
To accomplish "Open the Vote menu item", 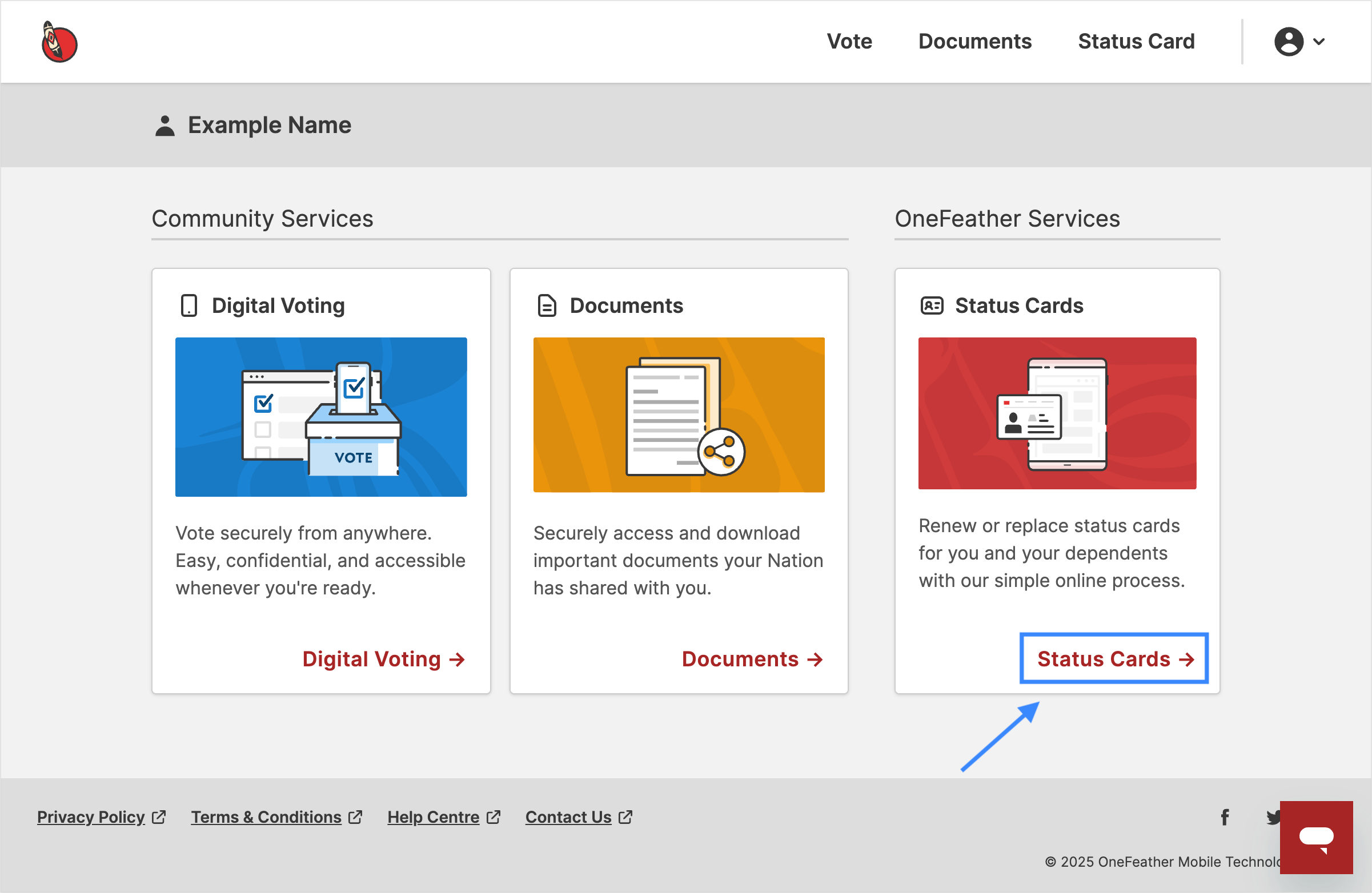I will point(849,42).
